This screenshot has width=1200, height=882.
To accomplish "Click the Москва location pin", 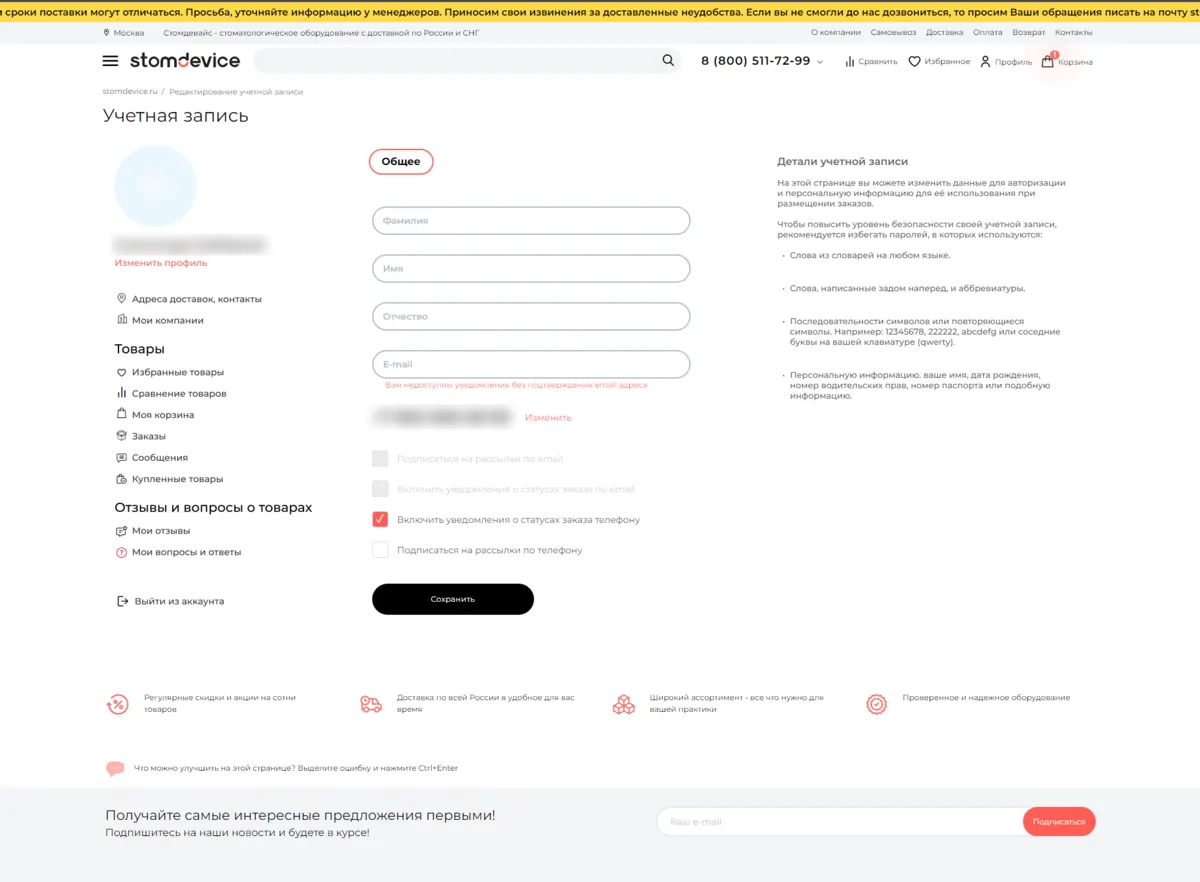I will (x=107, y=33).
